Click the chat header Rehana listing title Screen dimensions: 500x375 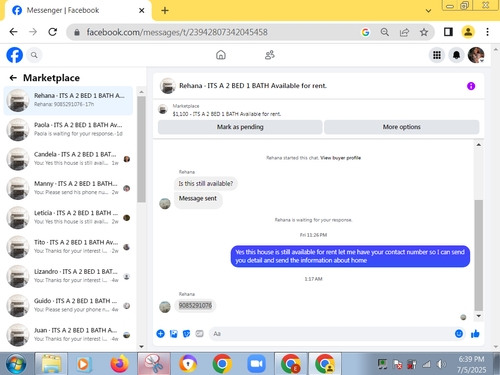pyautogui.click(x=253, y=86)
